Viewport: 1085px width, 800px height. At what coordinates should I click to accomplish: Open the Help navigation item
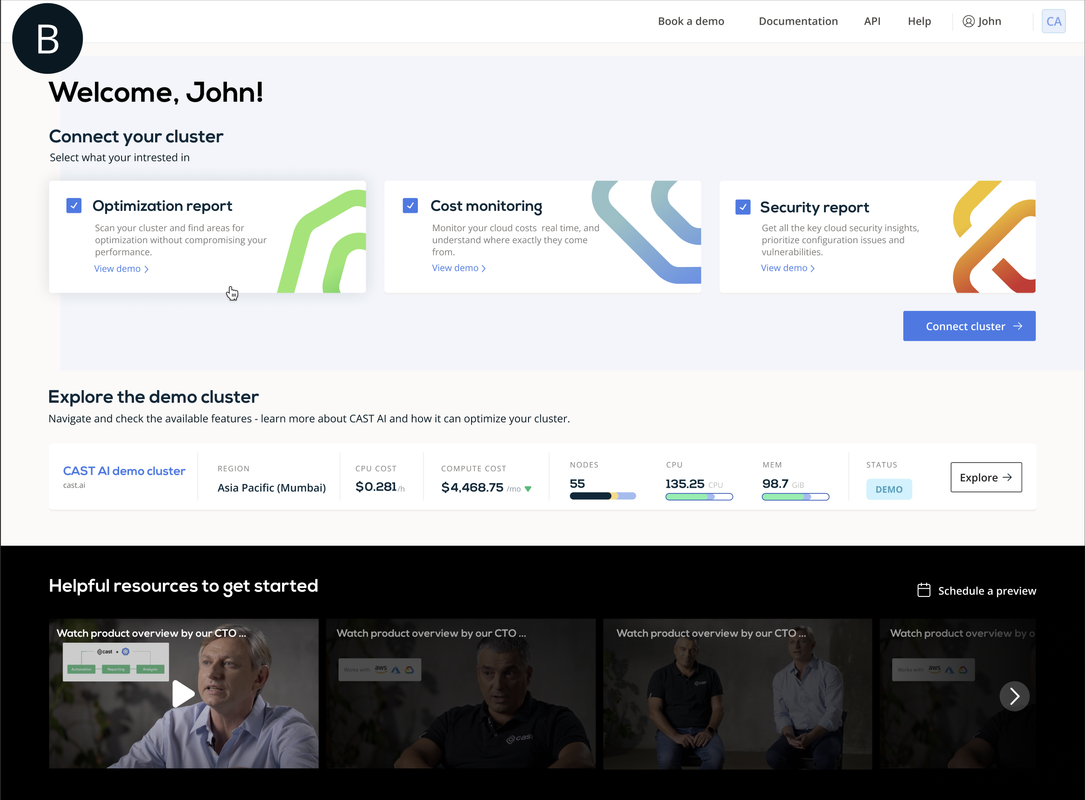[919, 21]
